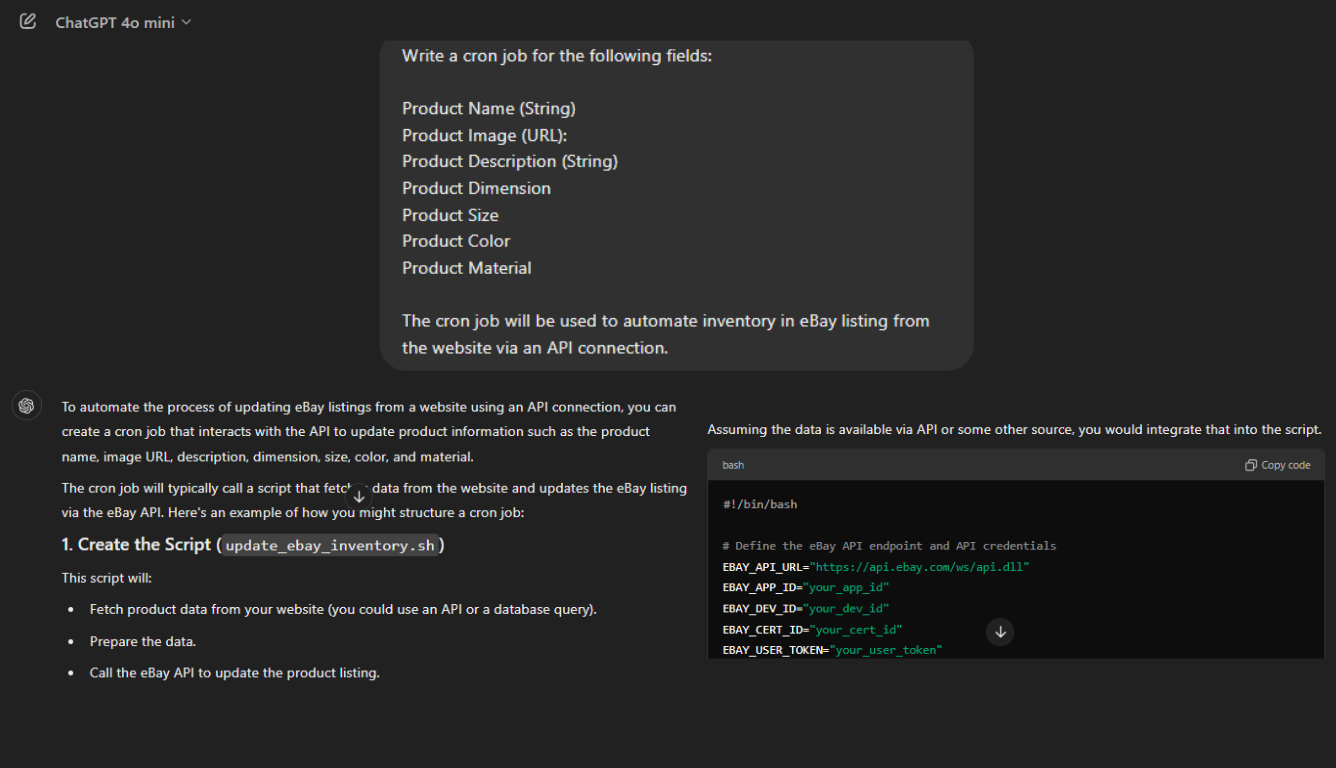Click the sentence 'The cron job will be used to automate inventory'
Screen dimensions: 1336x768
666,334
